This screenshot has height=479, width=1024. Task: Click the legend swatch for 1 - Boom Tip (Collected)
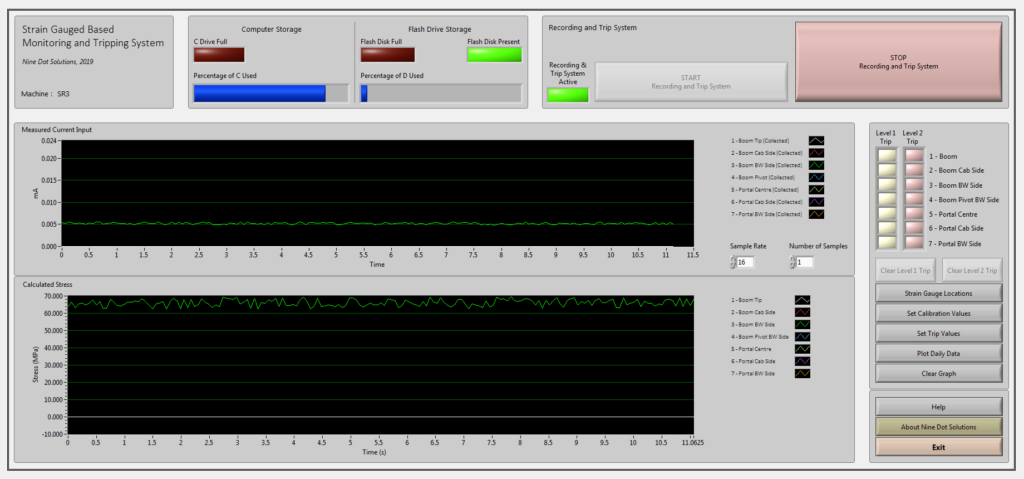click(816, 140)
